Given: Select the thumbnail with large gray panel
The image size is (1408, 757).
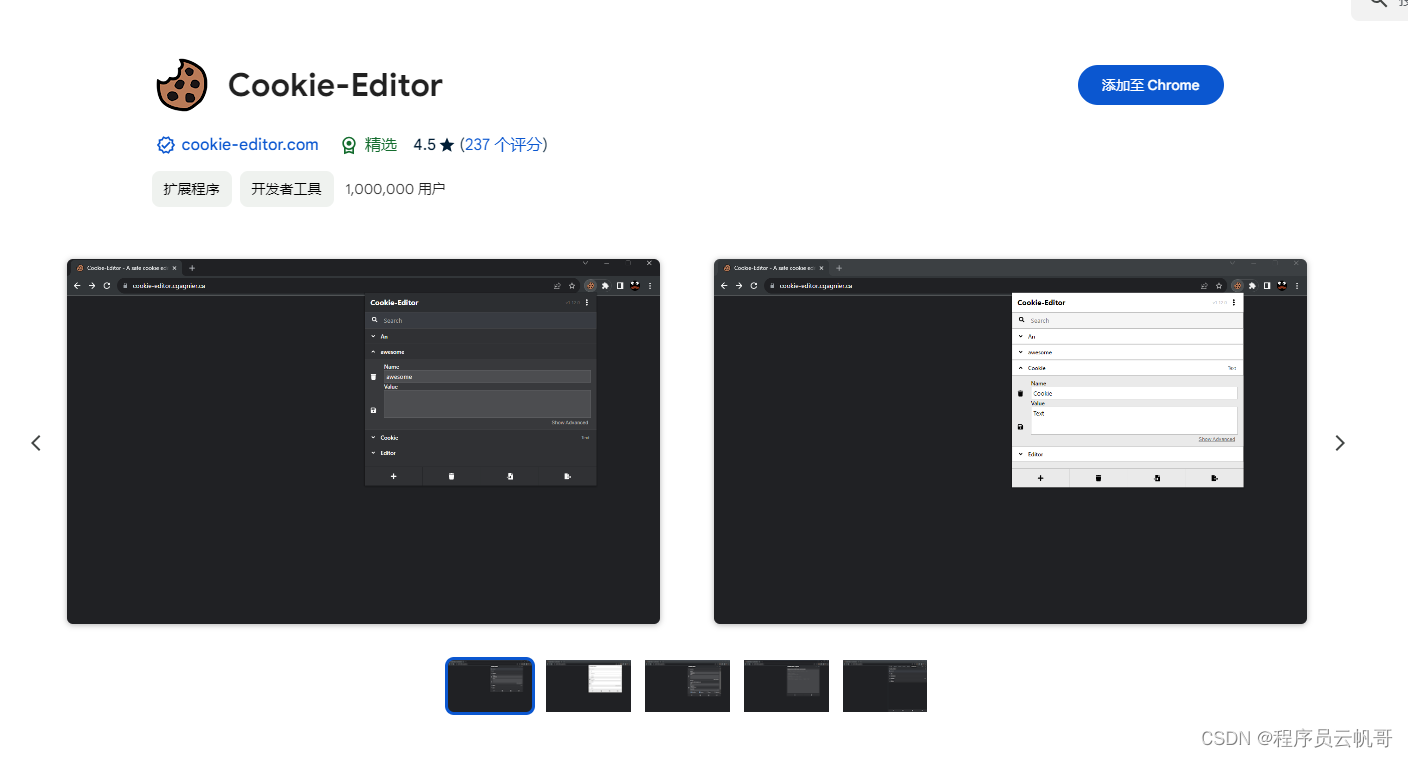Looking at the screenshot, I should point(786,686).
